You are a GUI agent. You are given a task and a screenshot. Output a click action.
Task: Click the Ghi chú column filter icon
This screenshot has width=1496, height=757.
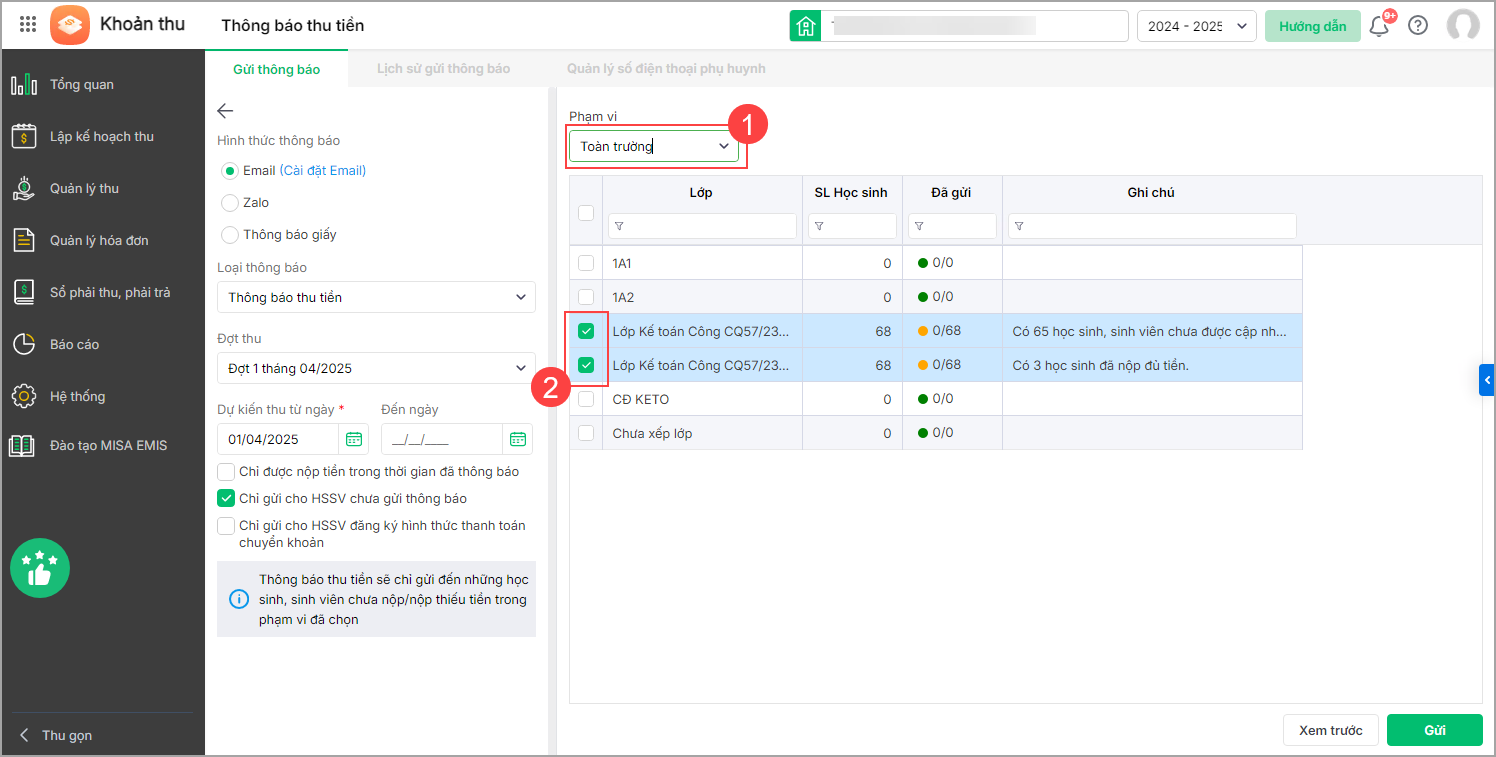click(1019, 227)
